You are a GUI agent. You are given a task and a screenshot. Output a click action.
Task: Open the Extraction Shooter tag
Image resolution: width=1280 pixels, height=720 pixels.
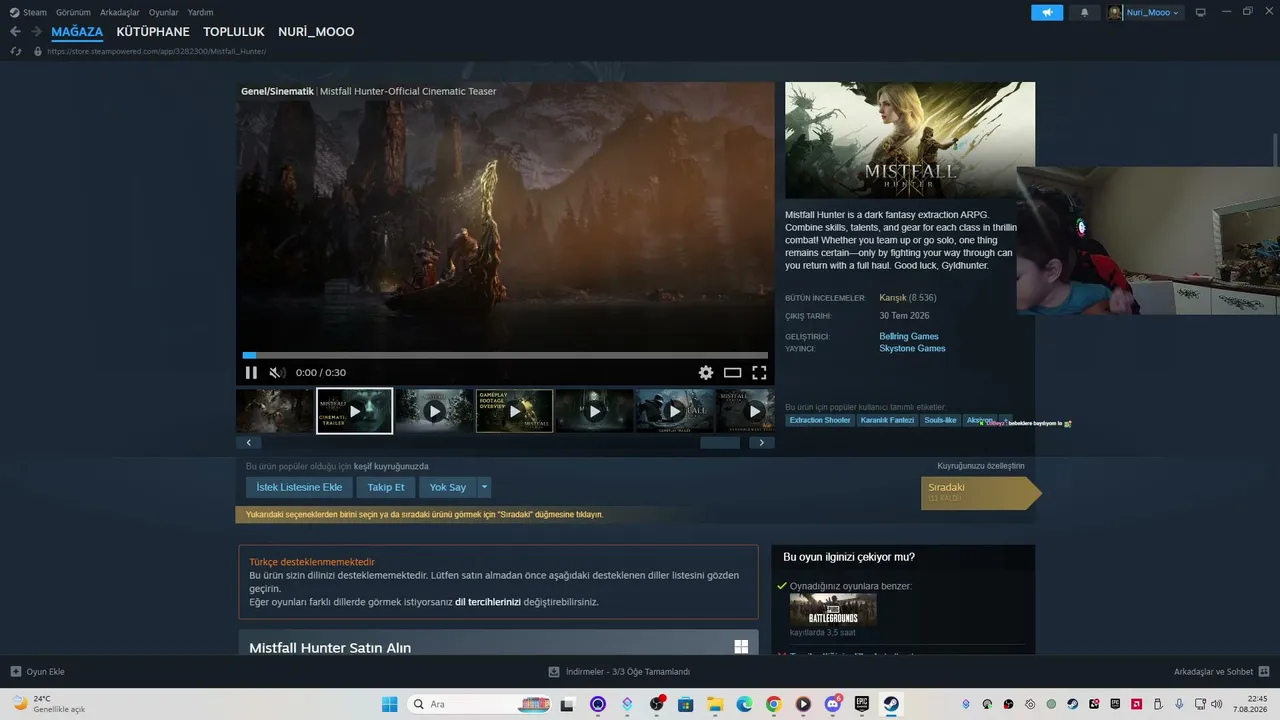[x=820, y=420]
